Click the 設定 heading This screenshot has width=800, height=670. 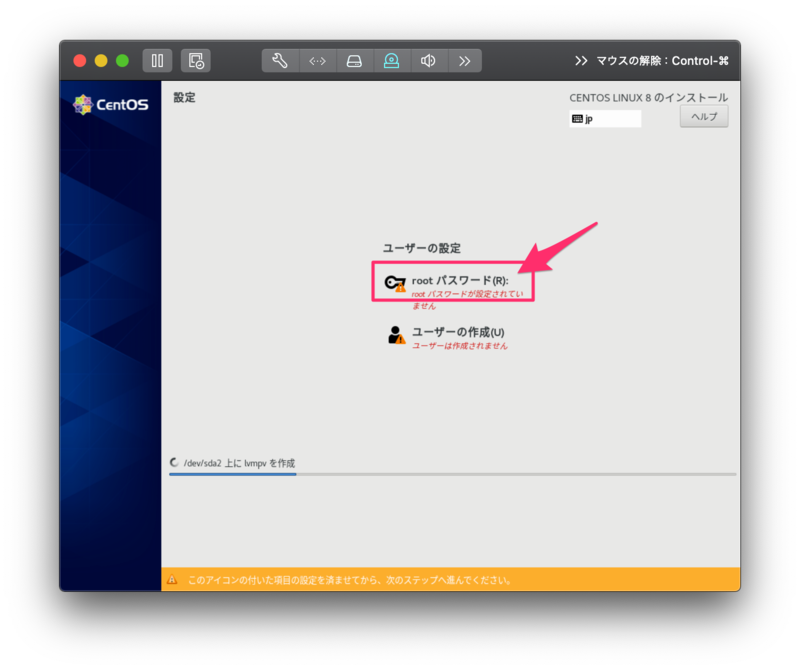tap(185, 97)
